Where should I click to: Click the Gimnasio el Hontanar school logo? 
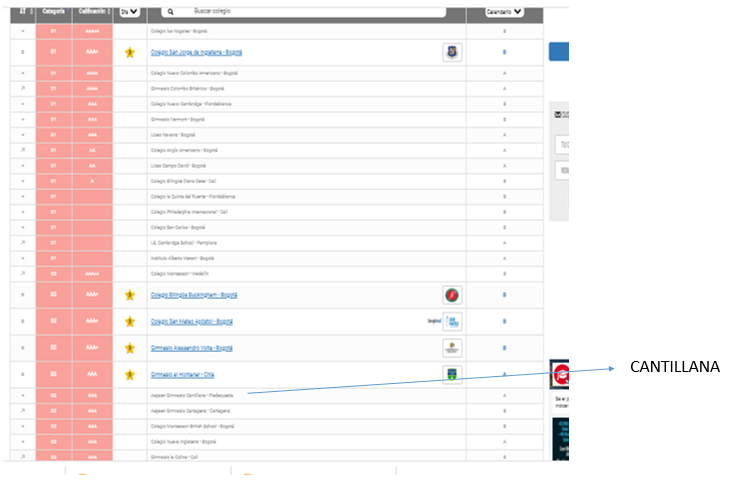(x=452, y=374)
